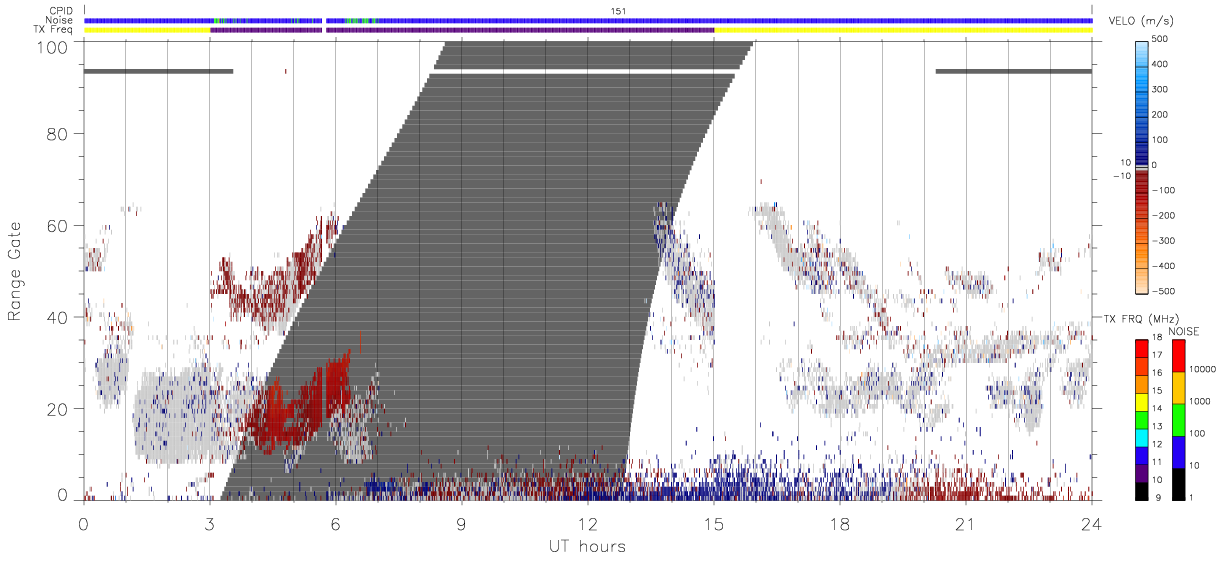Viewport: 1228px width, 567px height.
Task: Click the '-10' label beside velocity scale
Action: 1120,176
